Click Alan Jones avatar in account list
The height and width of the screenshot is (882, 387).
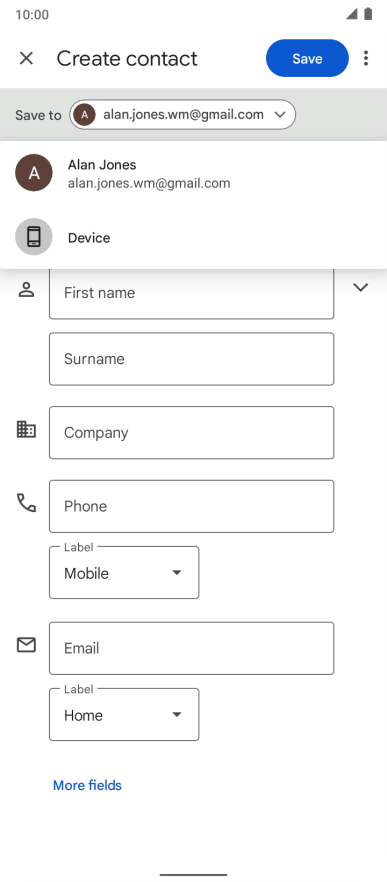tap(34, 173)
